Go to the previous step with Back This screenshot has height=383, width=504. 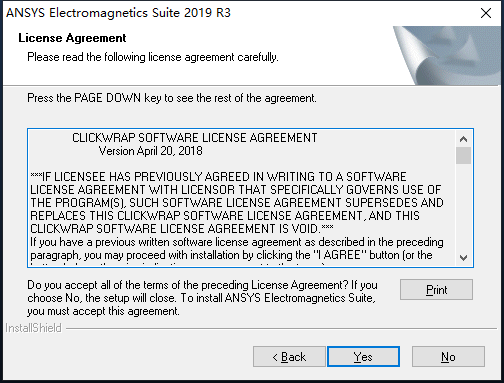coord(289,357)
